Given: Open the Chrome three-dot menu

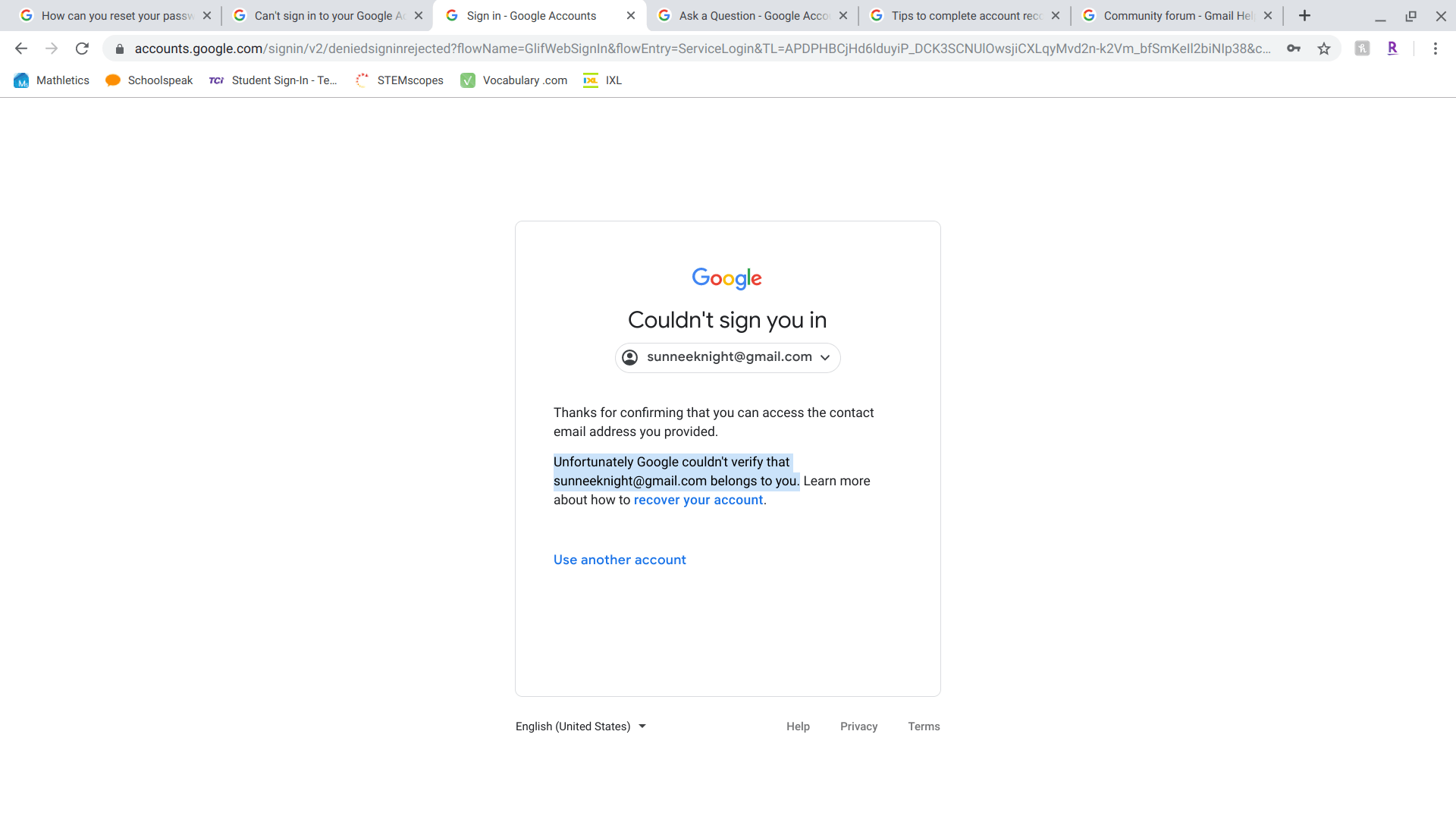Looking at the screenshot, I should pyautogui.click(x=1435, y=49).
